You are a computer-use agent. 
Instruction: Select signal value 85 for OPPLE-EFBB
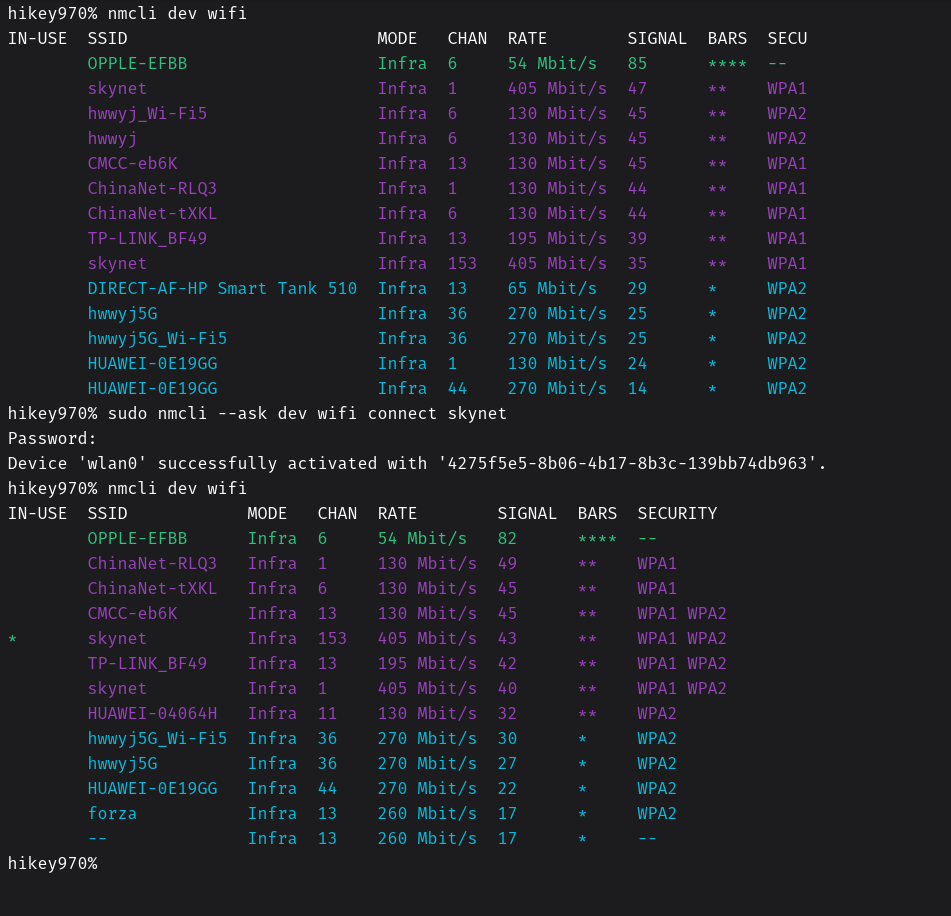(637, 63)
